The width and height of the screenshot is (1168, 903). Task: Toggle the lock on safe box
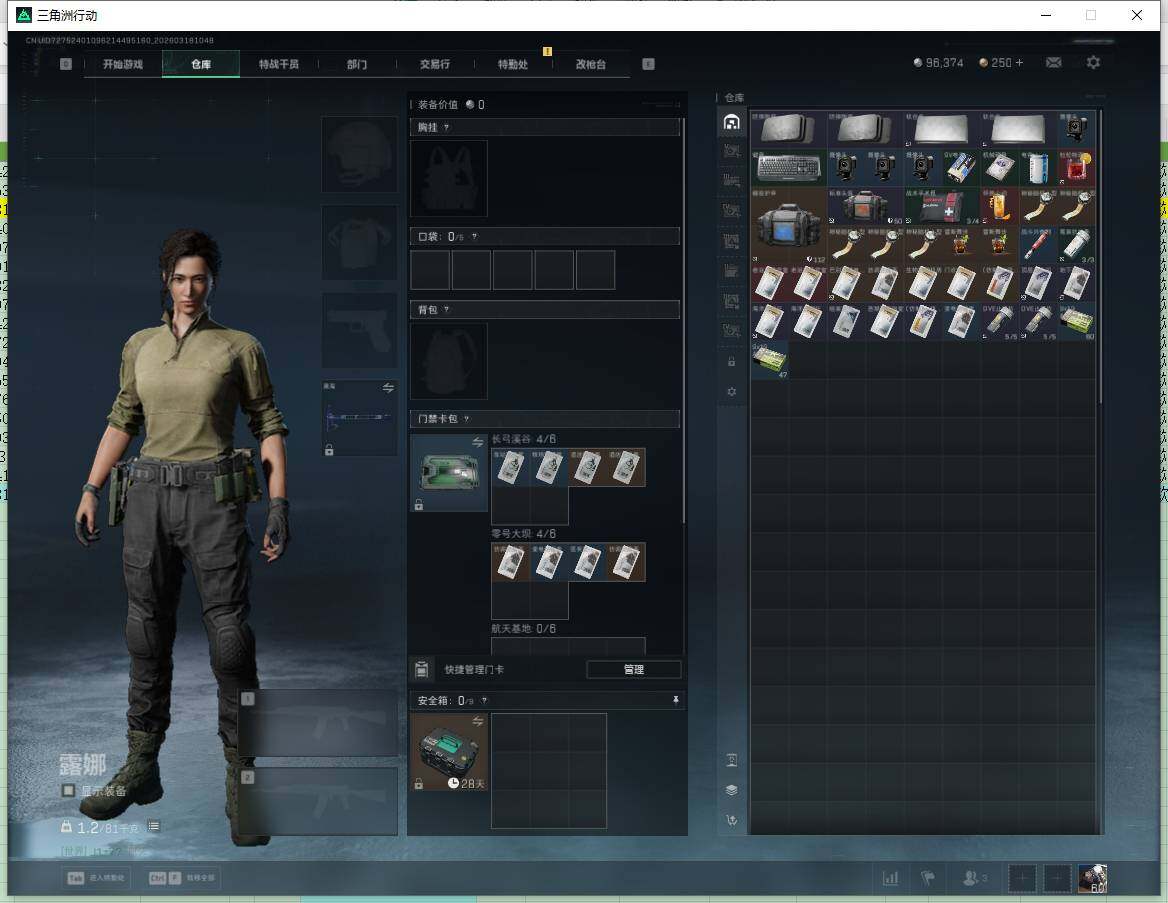pyautogui.click(x=419, y=783)
